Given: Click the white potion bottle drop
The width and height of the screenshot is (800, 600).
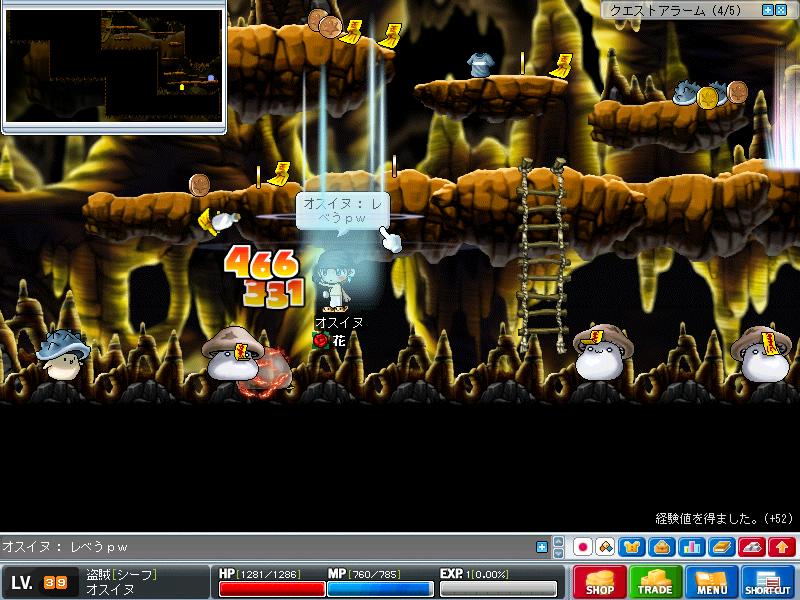Looking at the screenshot, I should [x=223, y=221].
